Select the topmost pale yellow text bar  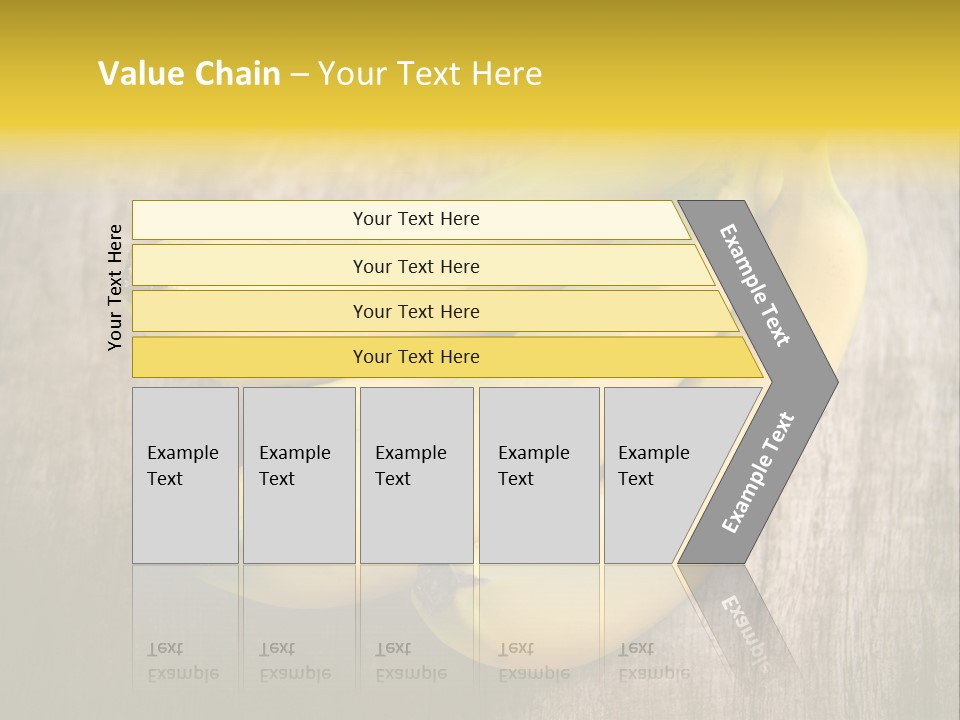click(x=415, y=219)
